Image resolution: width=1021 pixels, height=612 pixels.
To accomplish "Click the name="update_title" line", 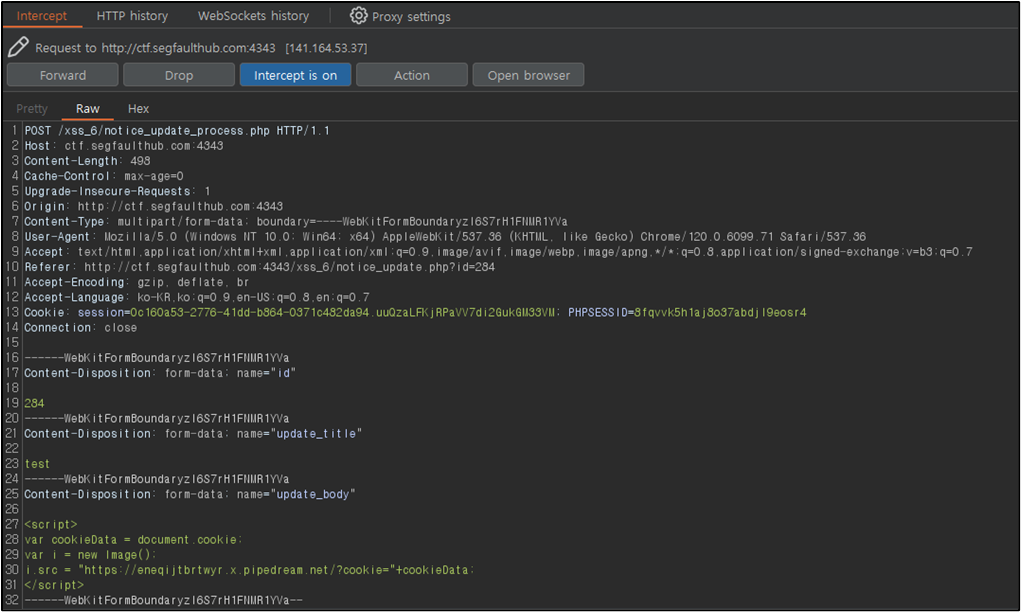I will (x=193, y=434).
